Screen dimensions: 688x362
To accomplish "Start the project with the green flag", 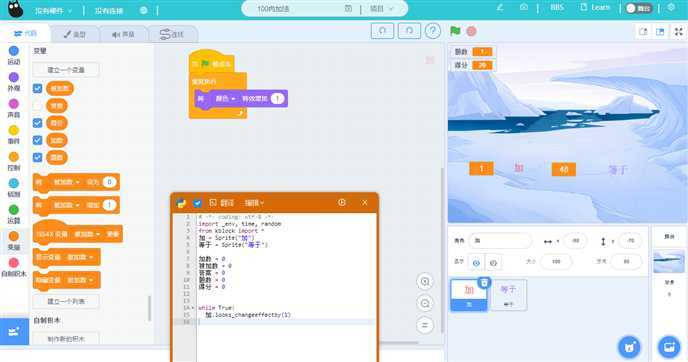I will click(455, 31).
